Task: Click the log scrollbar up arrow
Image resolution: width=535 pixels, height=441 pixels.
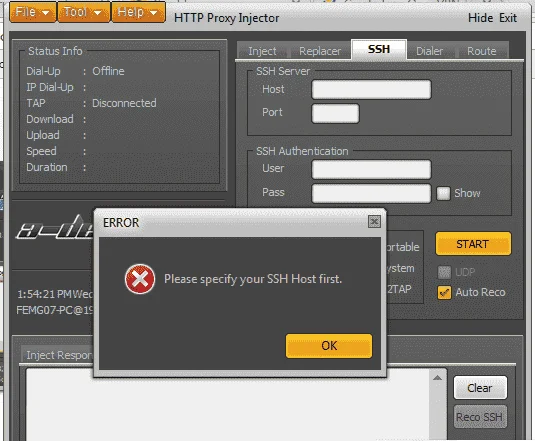Action: click(437, 378)
